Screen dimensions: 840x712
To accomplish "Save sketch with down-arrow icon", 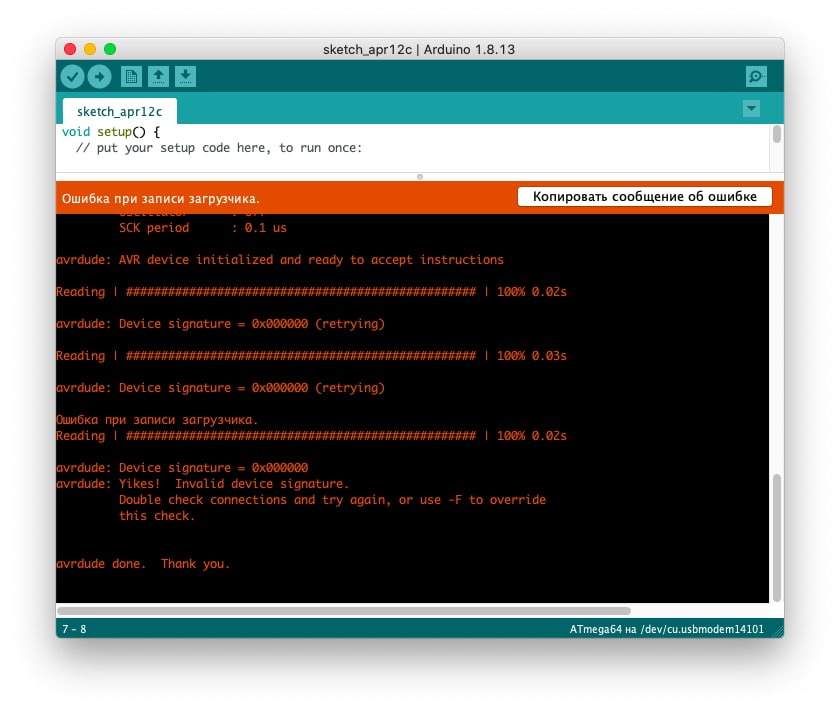I will click(185, 77).
